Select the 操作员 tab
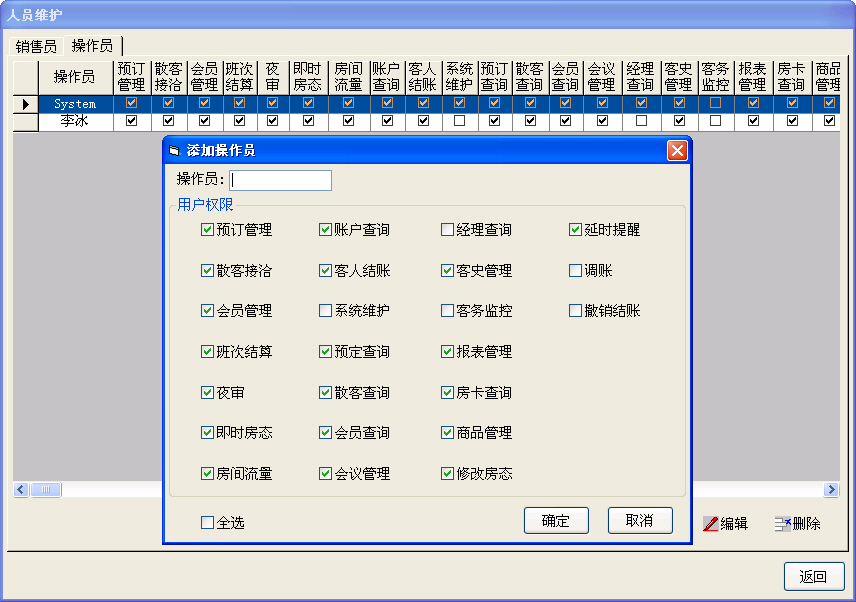The width and height of the screenshot is (856, 602). tap(92, 46)
